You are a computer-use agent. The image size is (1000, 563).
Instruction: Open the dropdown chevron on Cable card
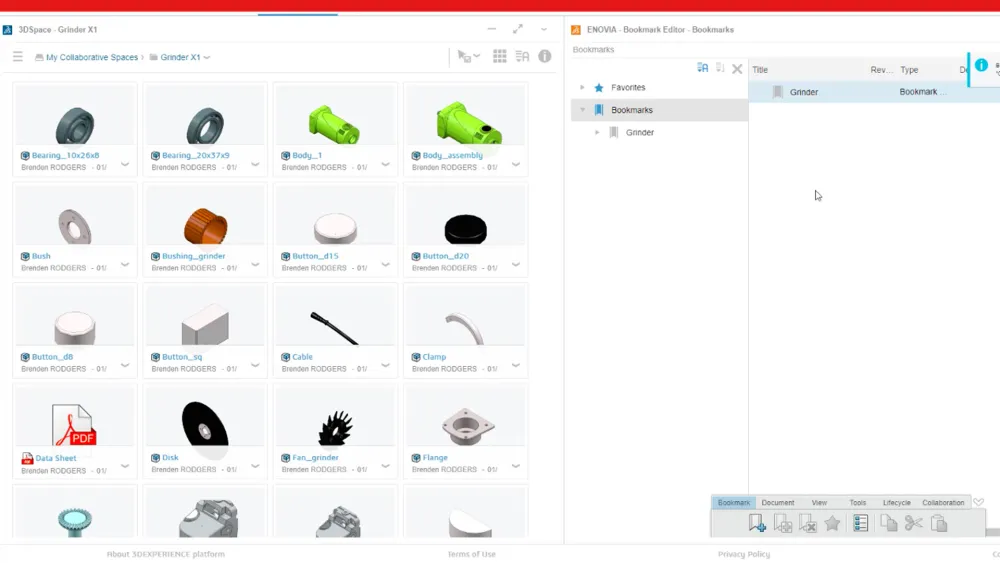pos(385,365)
